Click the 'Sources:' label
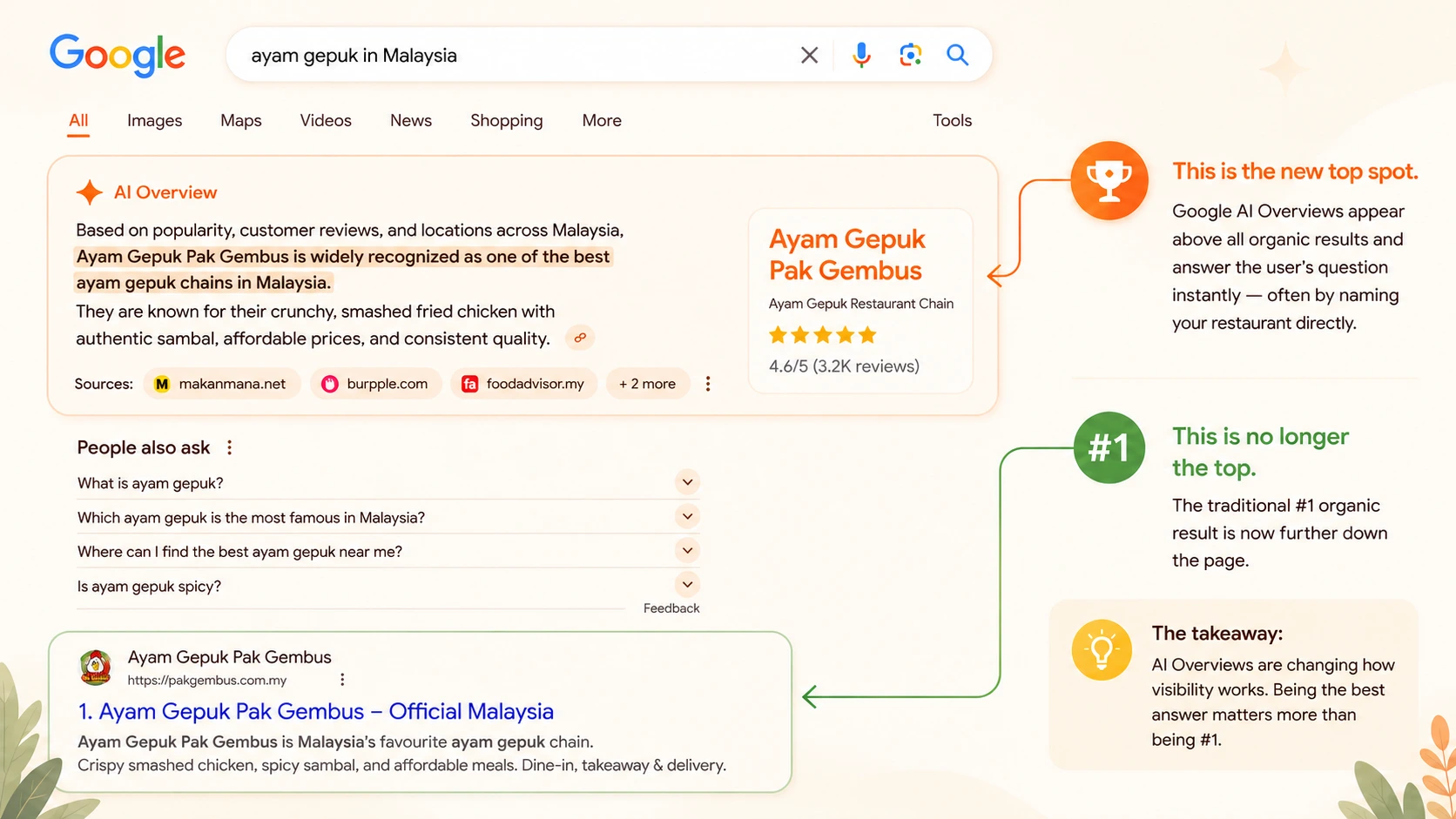Viewport: 1456px width, 819px height. pyautogui.click(x=104, y=384)
